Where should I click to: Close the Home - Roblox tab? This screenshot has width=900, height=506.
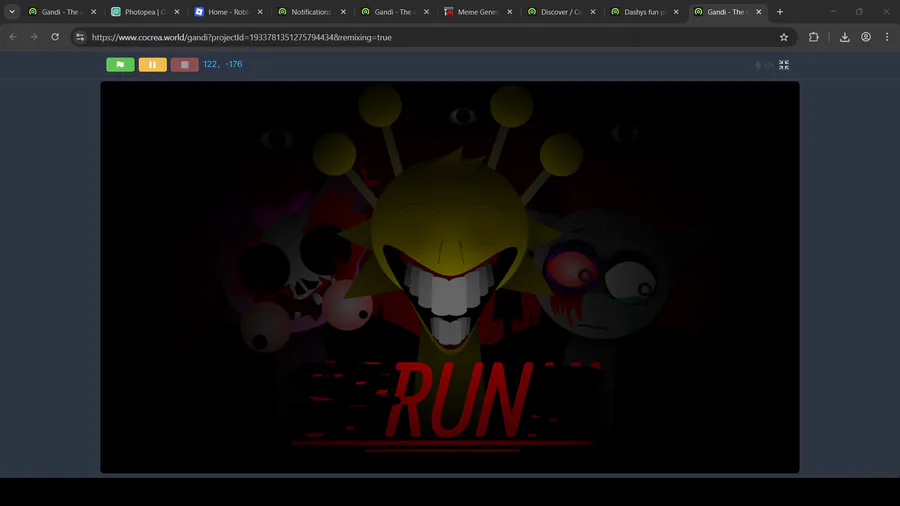[260, 11]
